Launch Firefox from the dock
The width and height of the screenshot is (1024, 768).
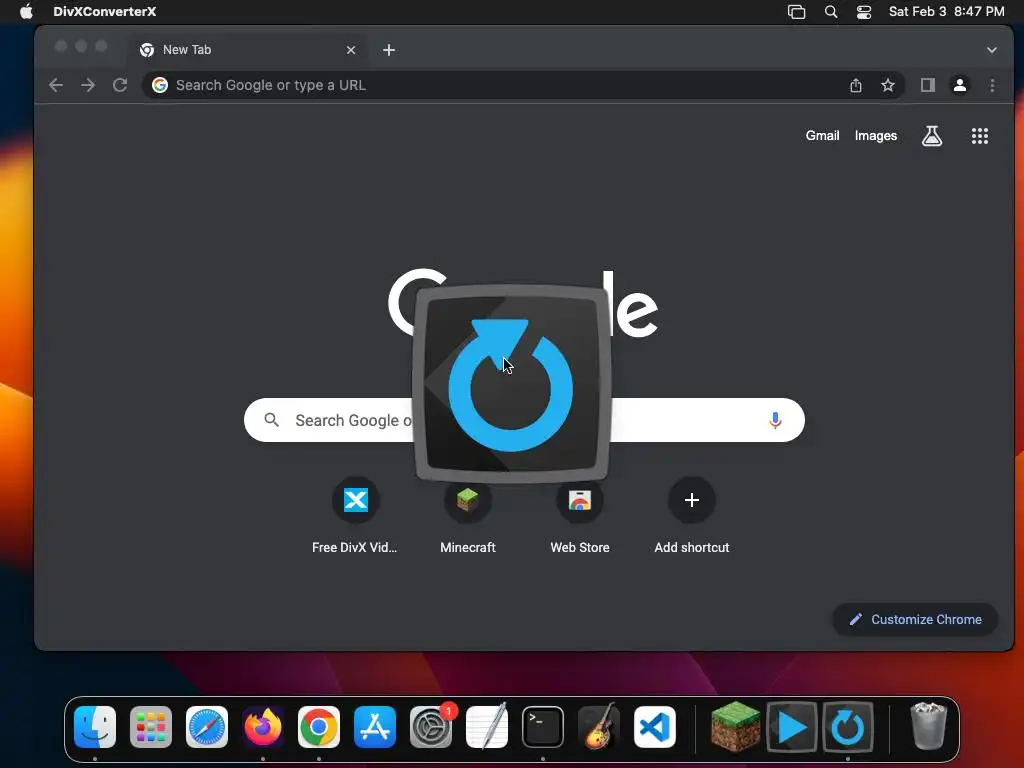point(263,727)
